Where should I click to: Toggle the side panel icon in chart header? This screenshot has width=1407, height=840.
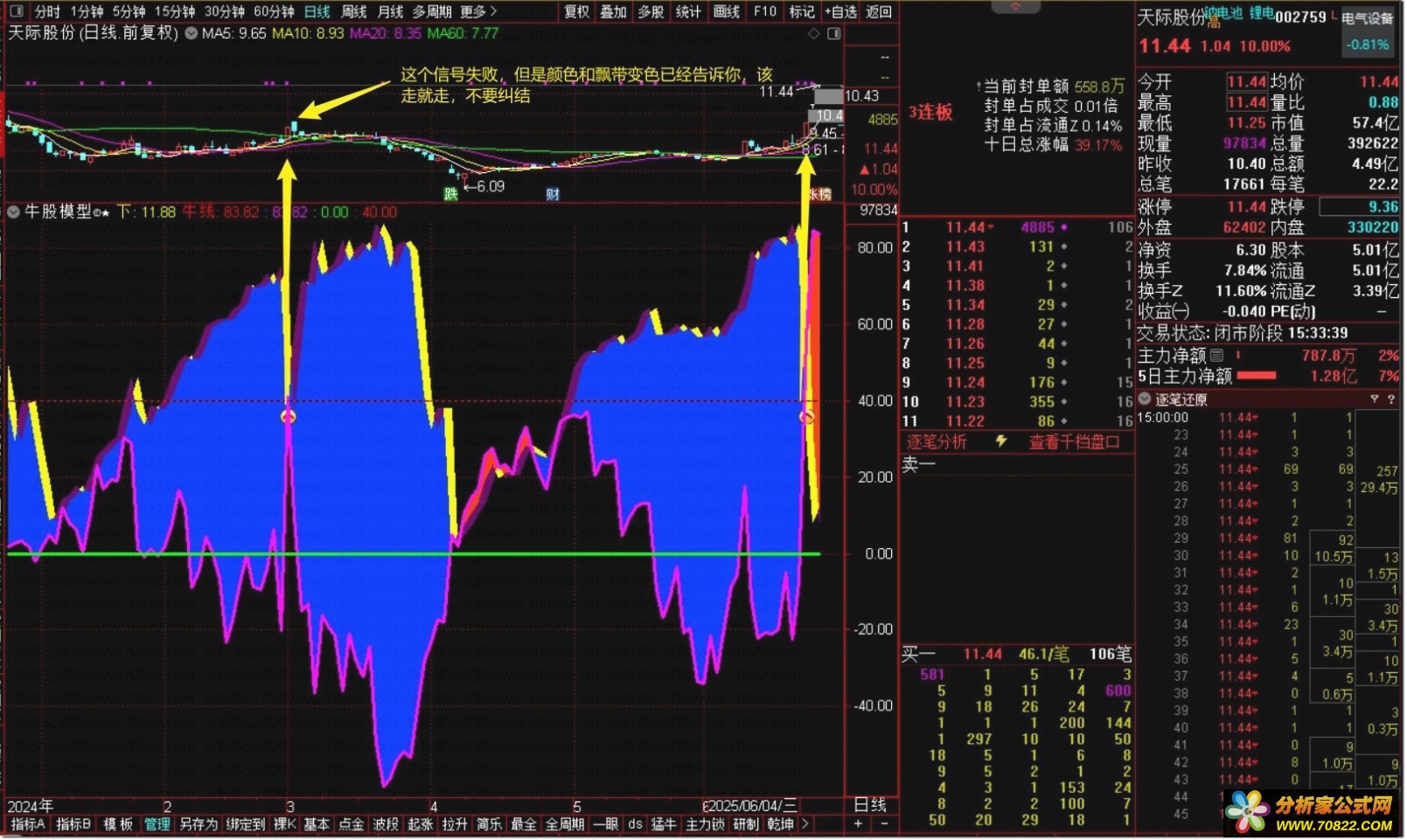(833, 34)
